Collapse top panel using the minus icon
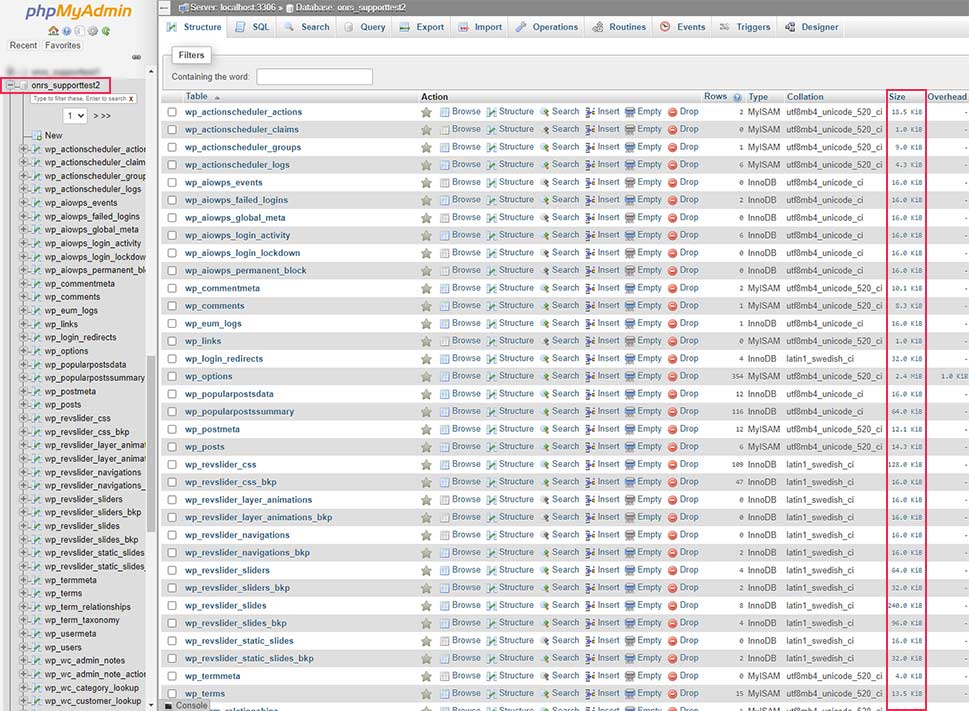969x711 pixels. click(x=164, y=7)
